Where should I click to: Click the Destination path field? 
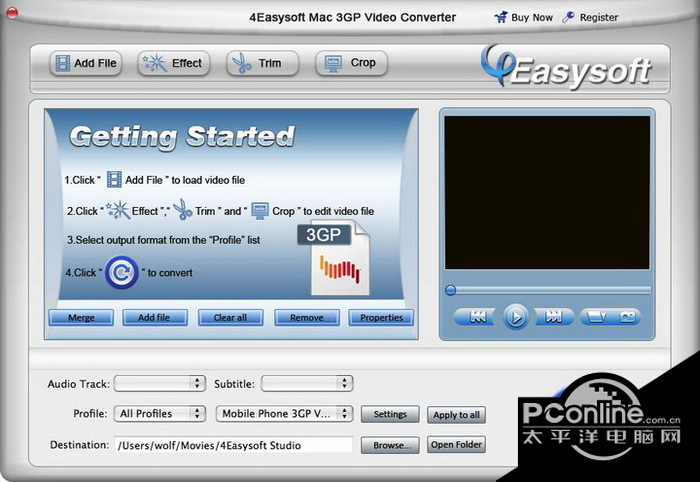coord(233,445)
